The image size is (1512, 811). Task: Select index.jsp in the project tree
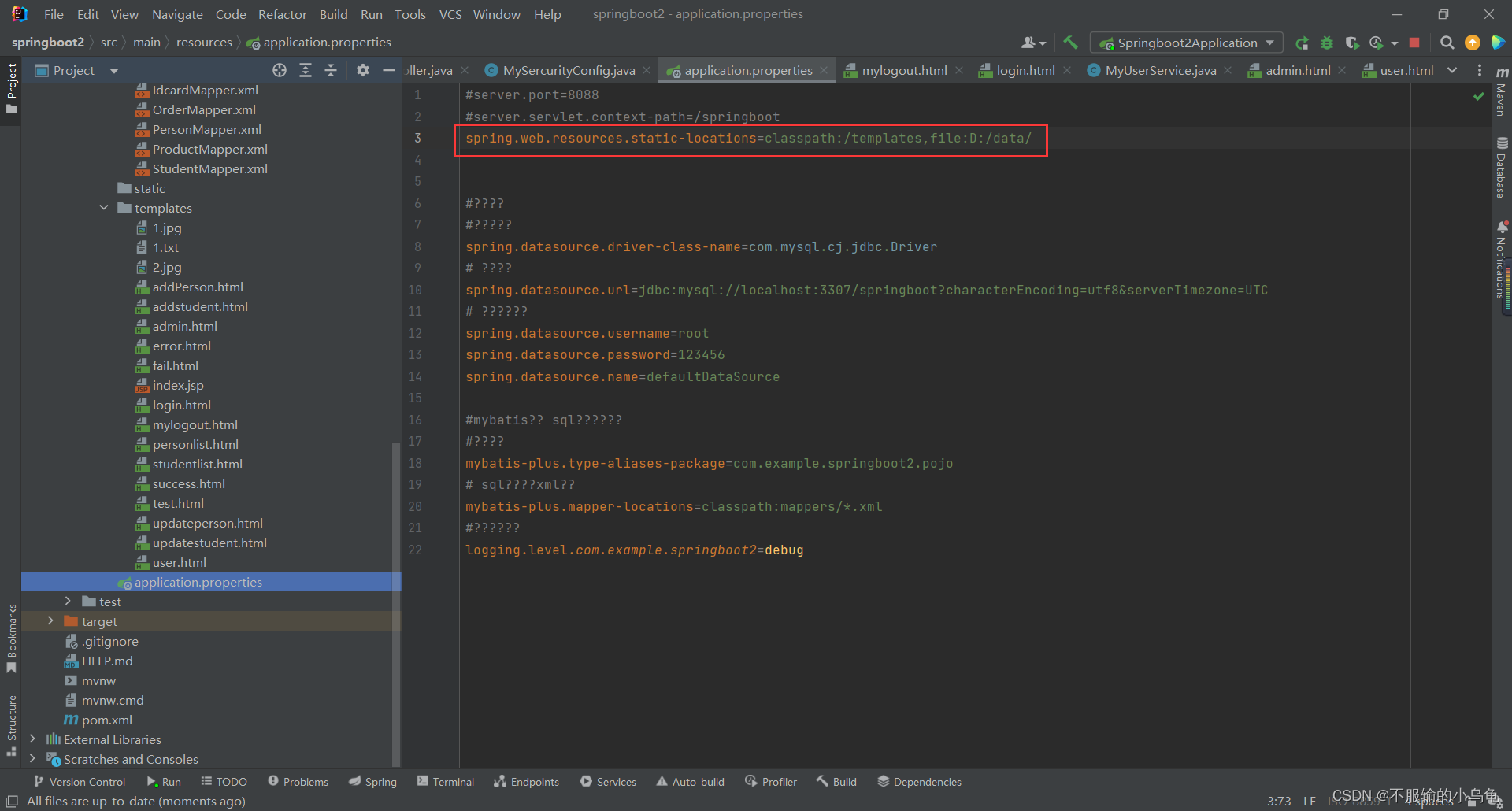[x=178, y=385]
